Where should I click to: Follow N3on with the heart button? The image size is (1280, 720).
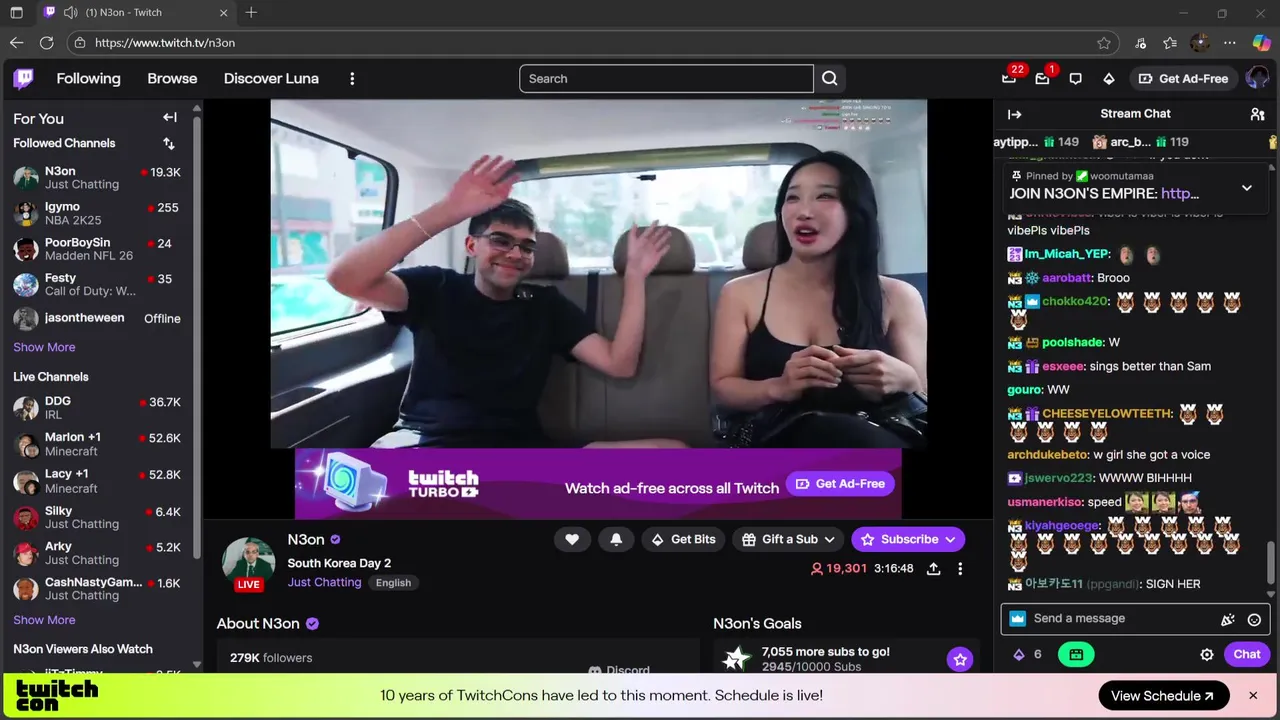click(x=572, y=539)
